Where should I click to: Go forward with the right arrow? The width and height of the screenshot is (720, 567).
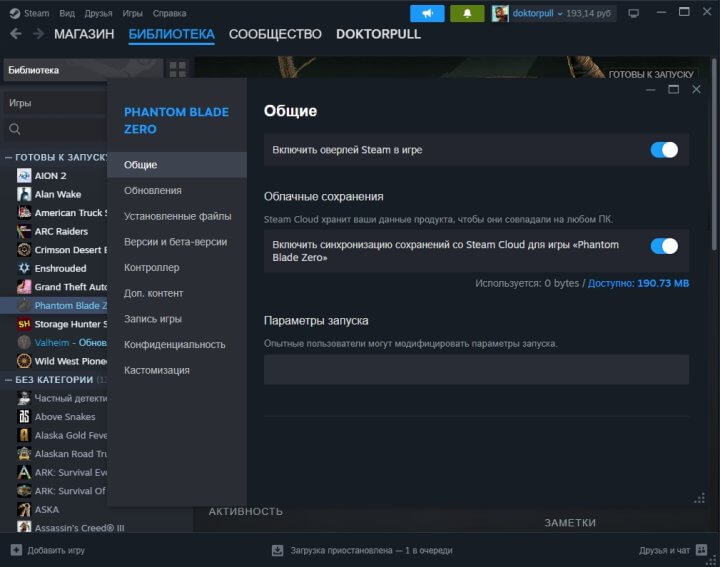[x=39, y=34]
